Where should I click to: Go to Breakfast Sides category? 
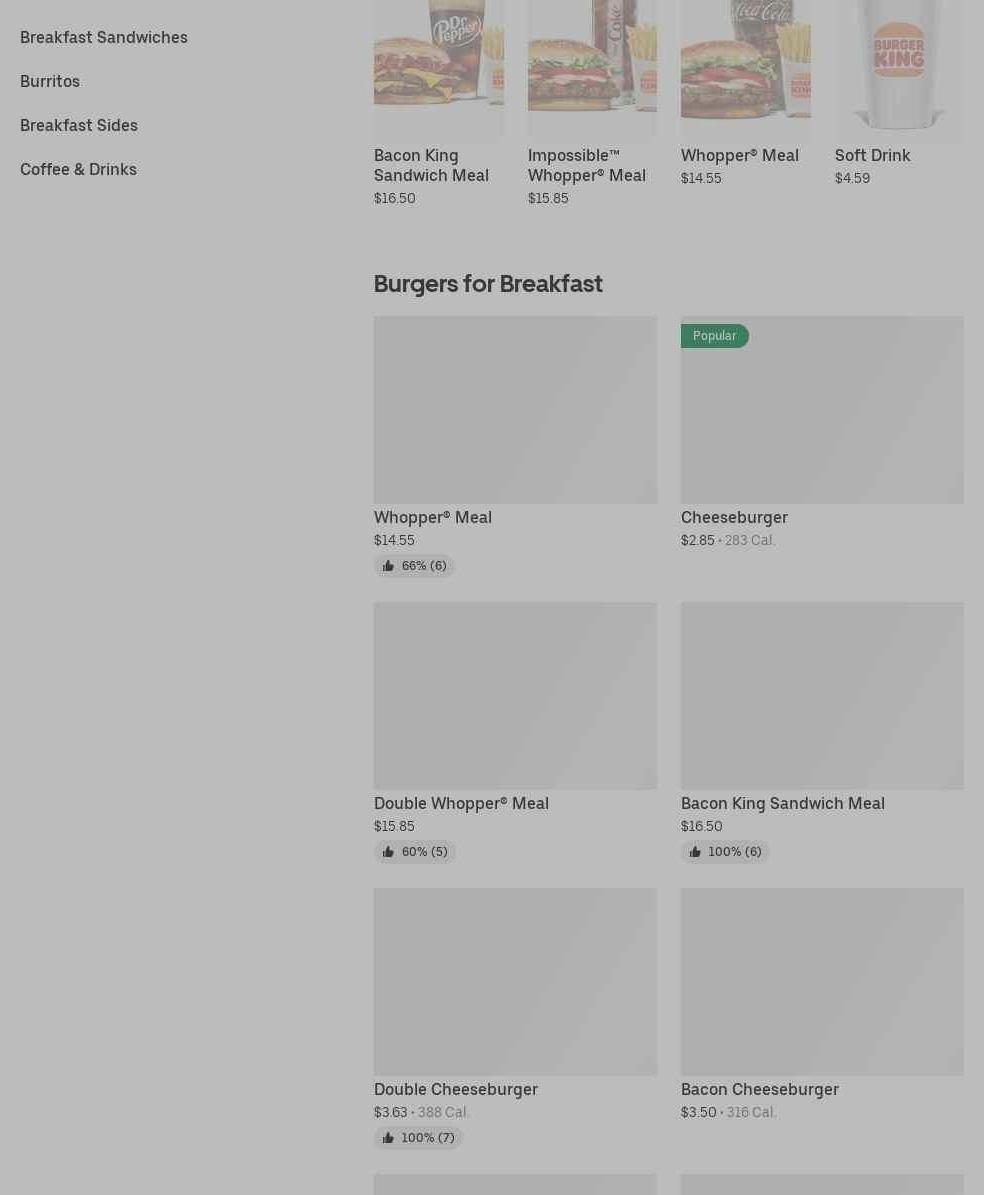click(x=79, y=125)
